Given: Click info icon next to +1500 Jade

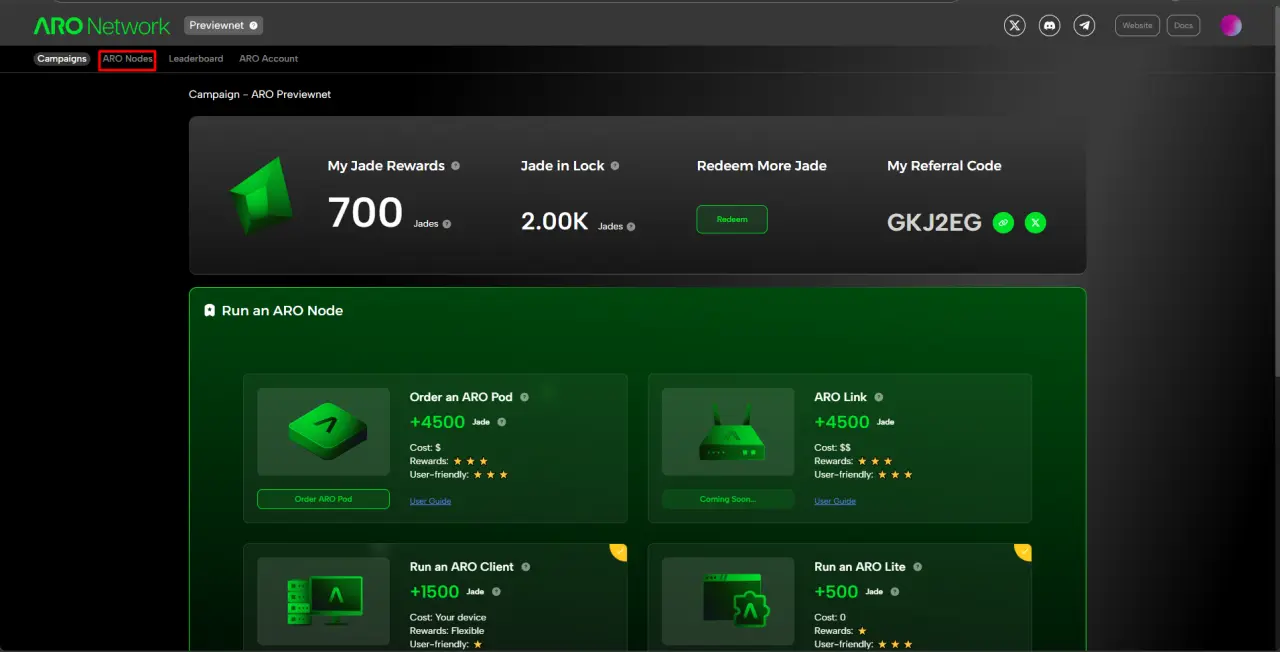Looking at the screenshot, I should click(x=496, y=592).
